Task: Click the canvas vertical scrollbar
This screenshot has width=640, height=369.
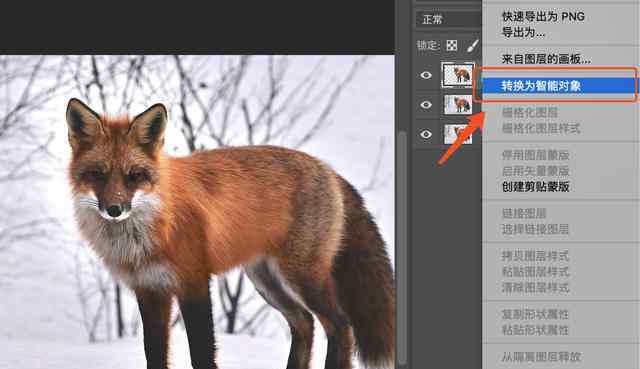Action: coord(402,247)
